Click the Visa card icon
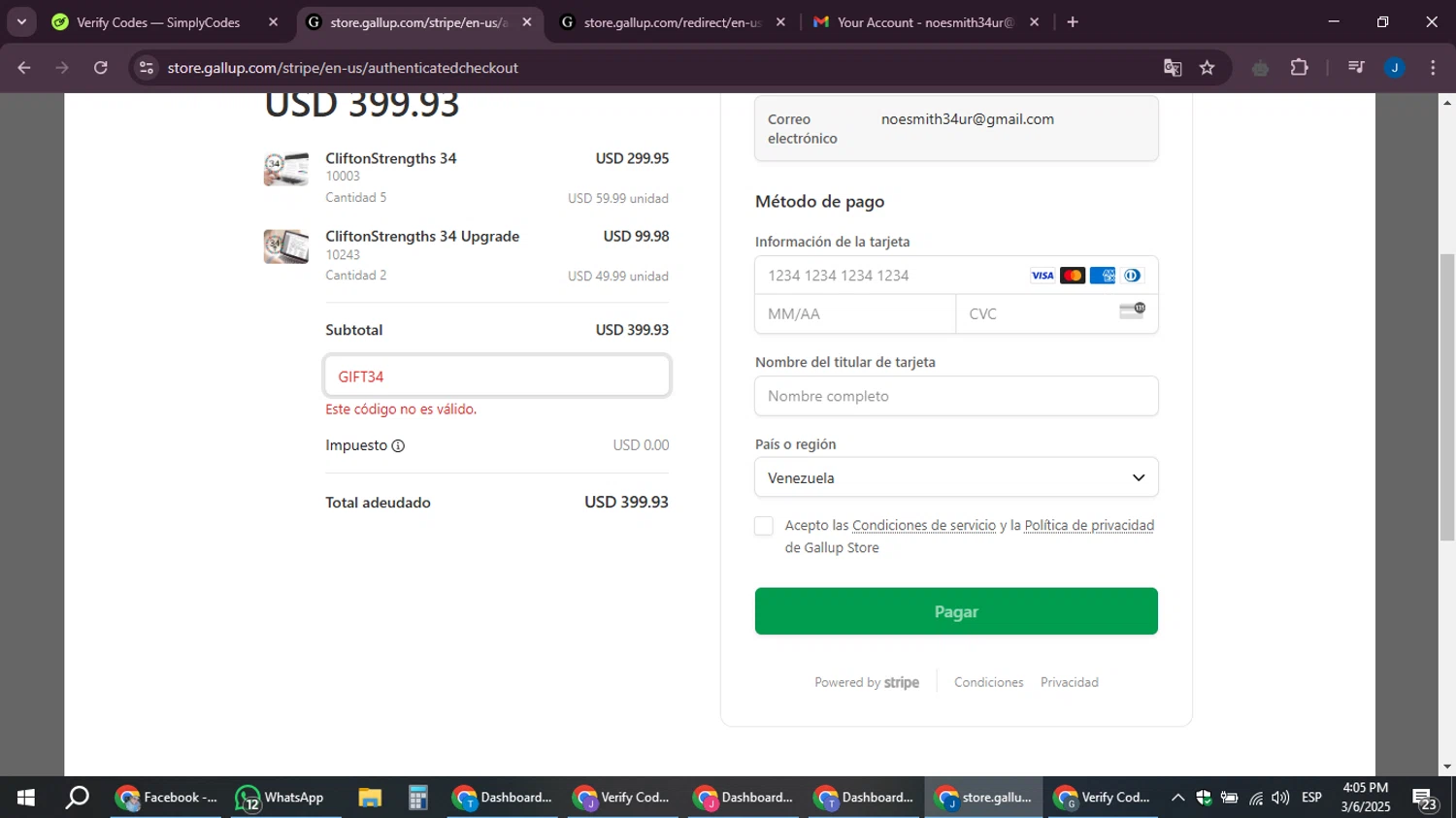 click(1042, 276)
